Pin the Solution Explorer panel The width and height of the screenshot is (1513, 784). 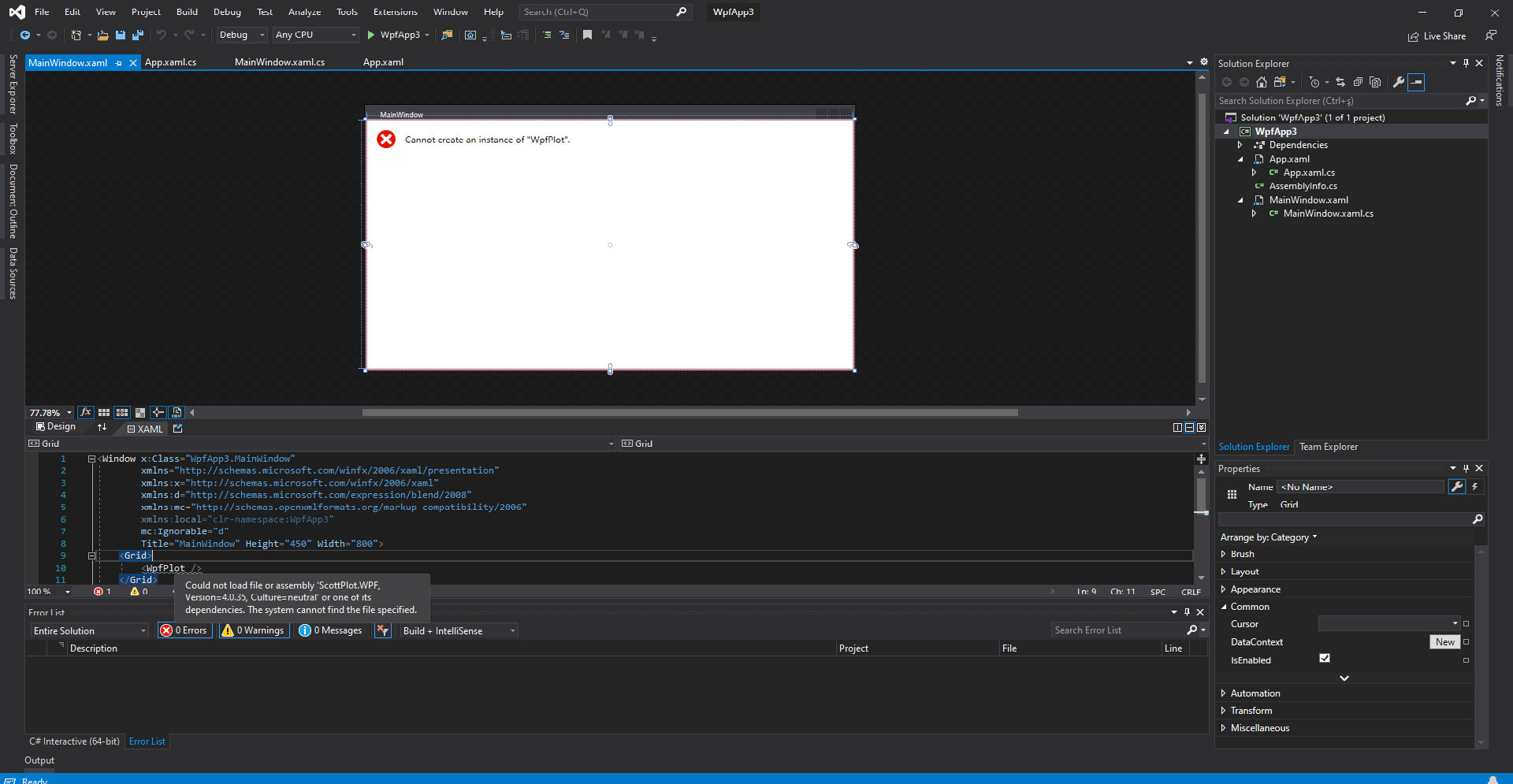(1465, 63)
